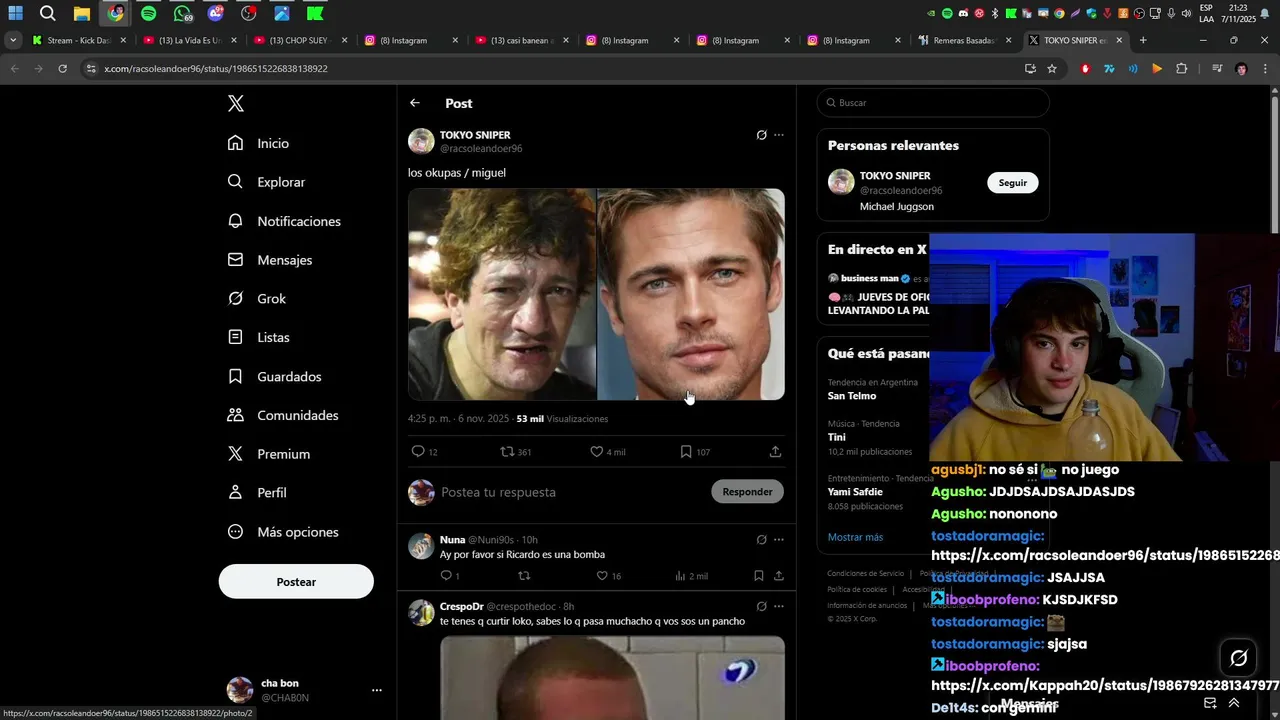Open Premium in the sidebar
Screen dimensions: 1280x720
[269, 454]
